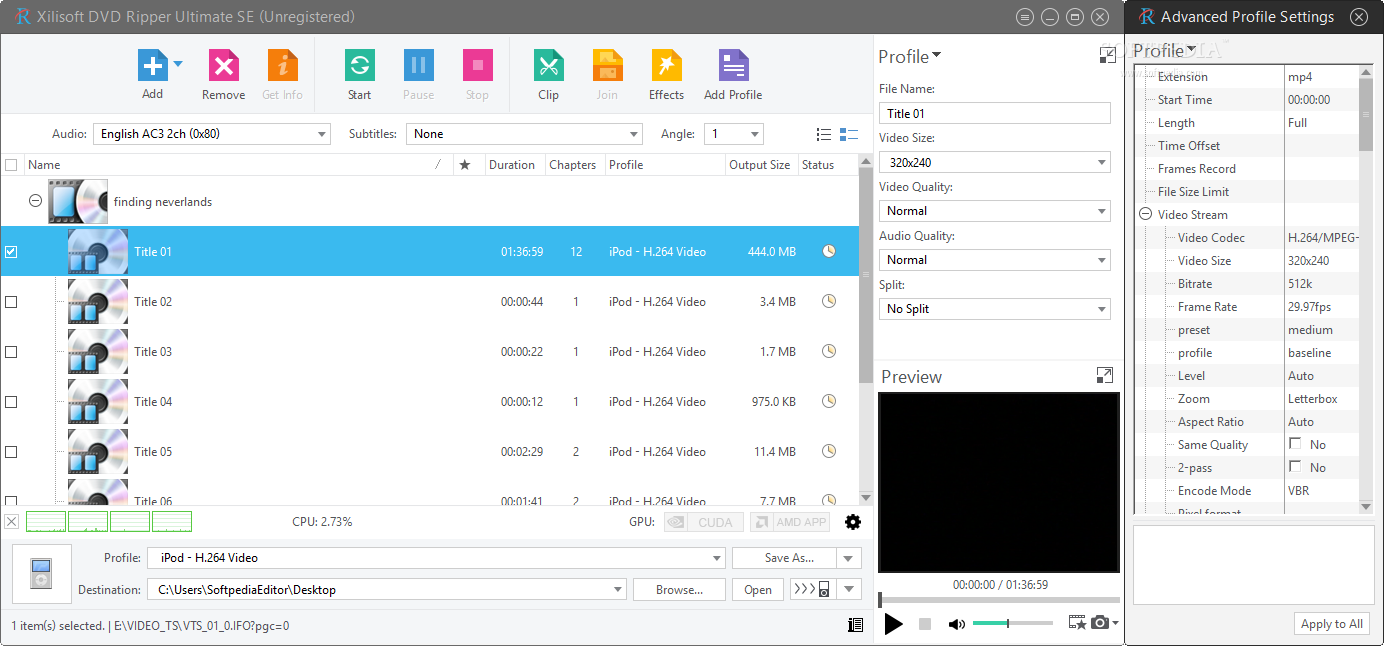Screen dimensions: 1384x646
Task: Adjust the preview volume slider
Action: point(1013,624)
